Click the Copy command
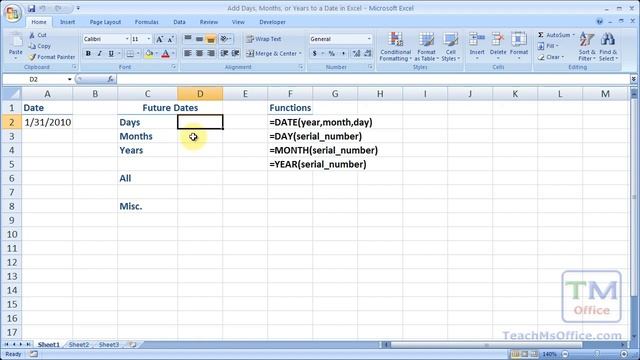Image resolution: width=640 pixels, height=360 pixels. click(40, 46)
